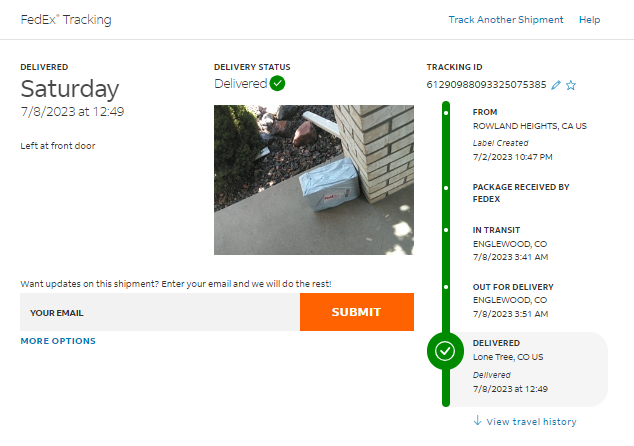The height and width of the screenshot is (446, 634).
Task: Click the In Transit timeline marker dot
Action: [446, 230]
